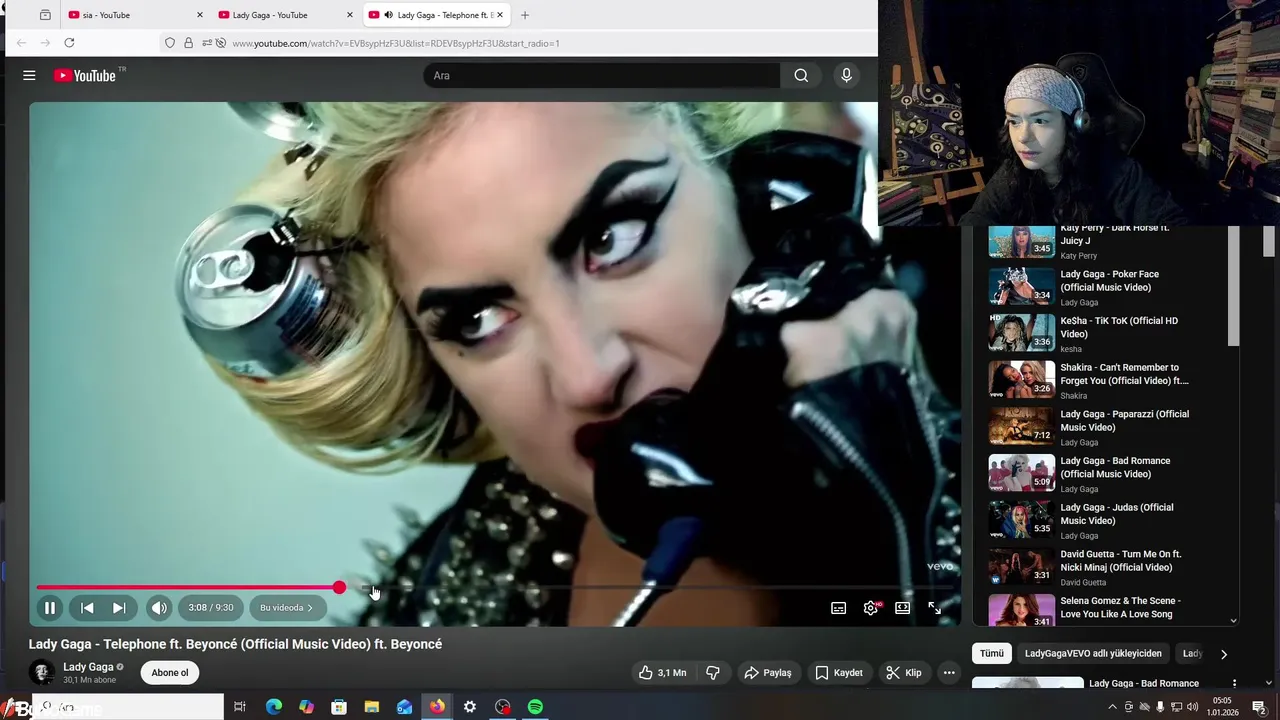This screenshot has width=1280, height=720.
Task: Open Windows Settings gear in taskbar
Action: (469, 707)
